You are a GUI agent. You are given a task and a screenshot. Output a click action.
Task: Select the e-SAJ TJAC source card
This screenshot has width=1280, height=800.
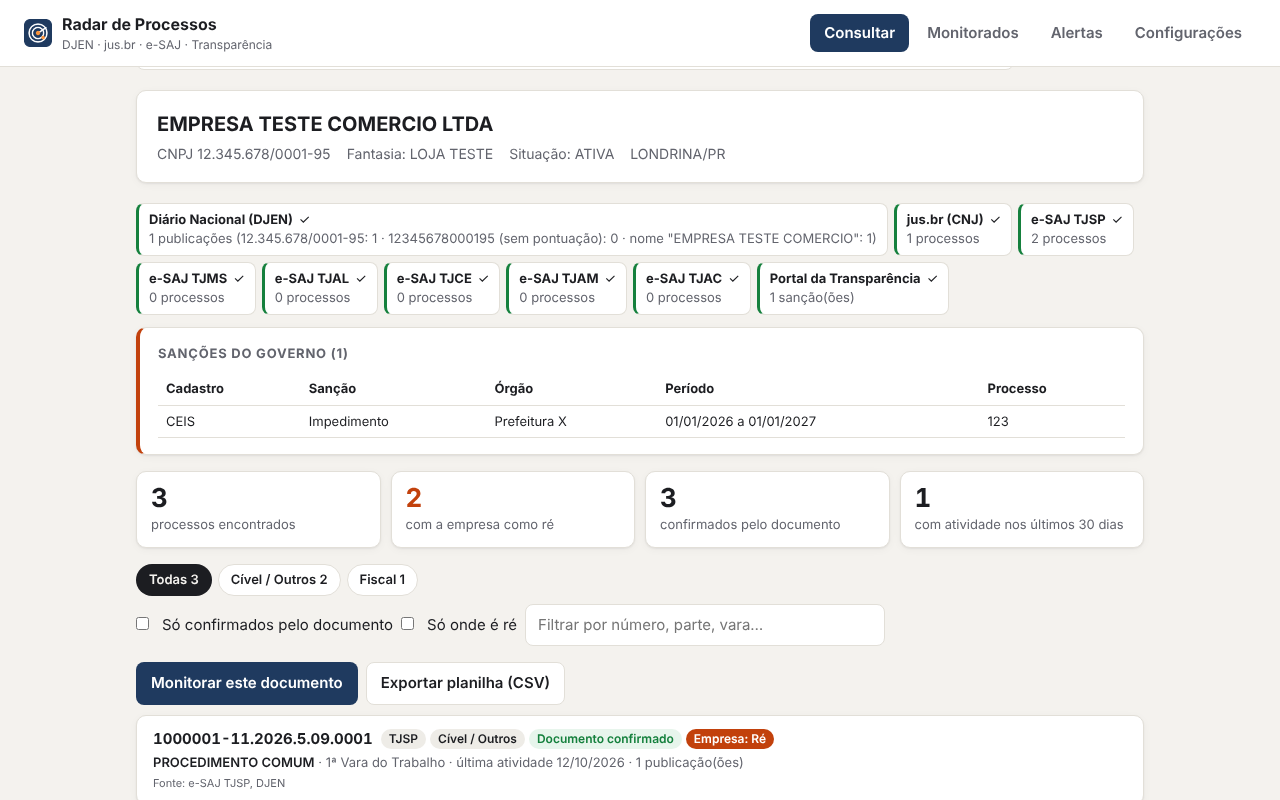(692, 288)
